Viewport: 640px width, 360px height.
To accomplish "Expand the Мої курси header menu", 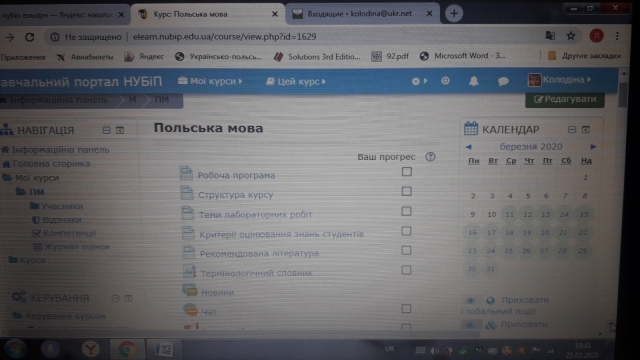I will pyautogui.click(x=210, y=81).
